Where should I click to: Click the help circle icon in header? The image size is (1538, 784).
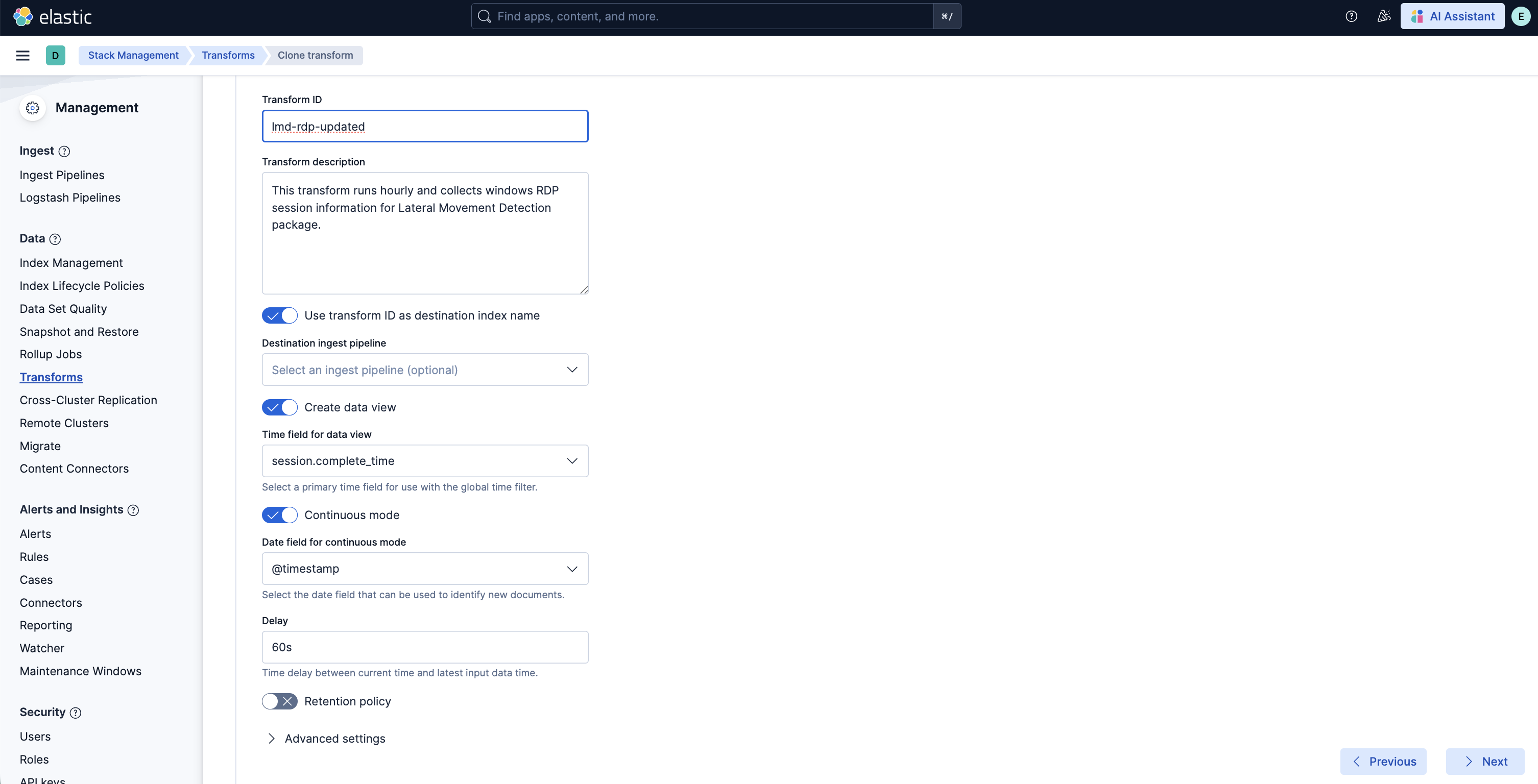tap(1351, 17)
